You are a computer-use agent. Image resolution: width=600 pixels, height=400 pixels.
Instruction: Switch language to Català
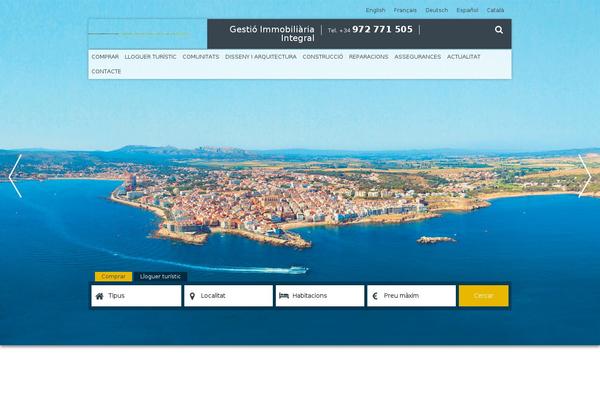pos(495,10)
